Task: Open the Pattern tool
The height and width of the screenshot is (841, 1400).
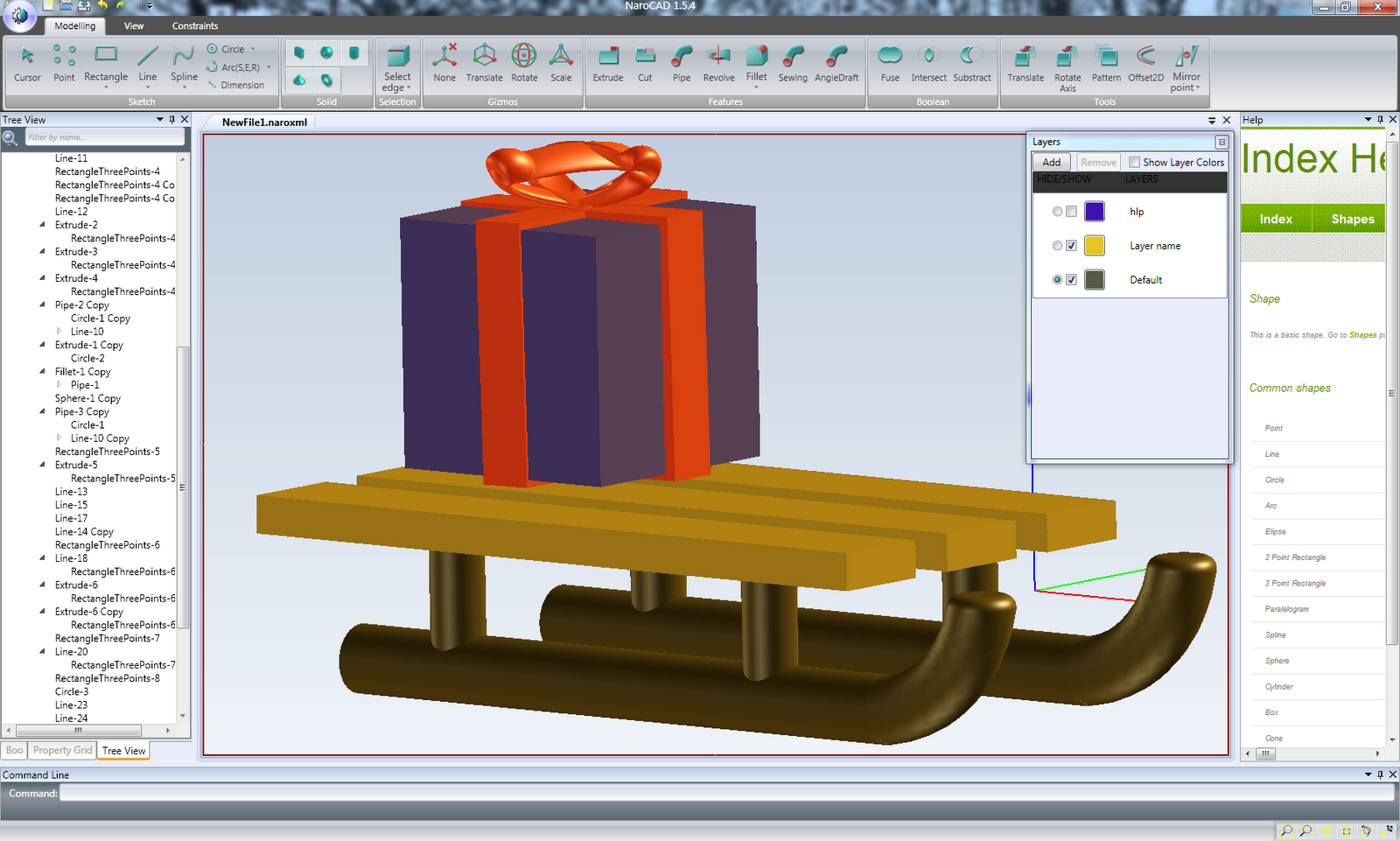Action: point(1106,65)
